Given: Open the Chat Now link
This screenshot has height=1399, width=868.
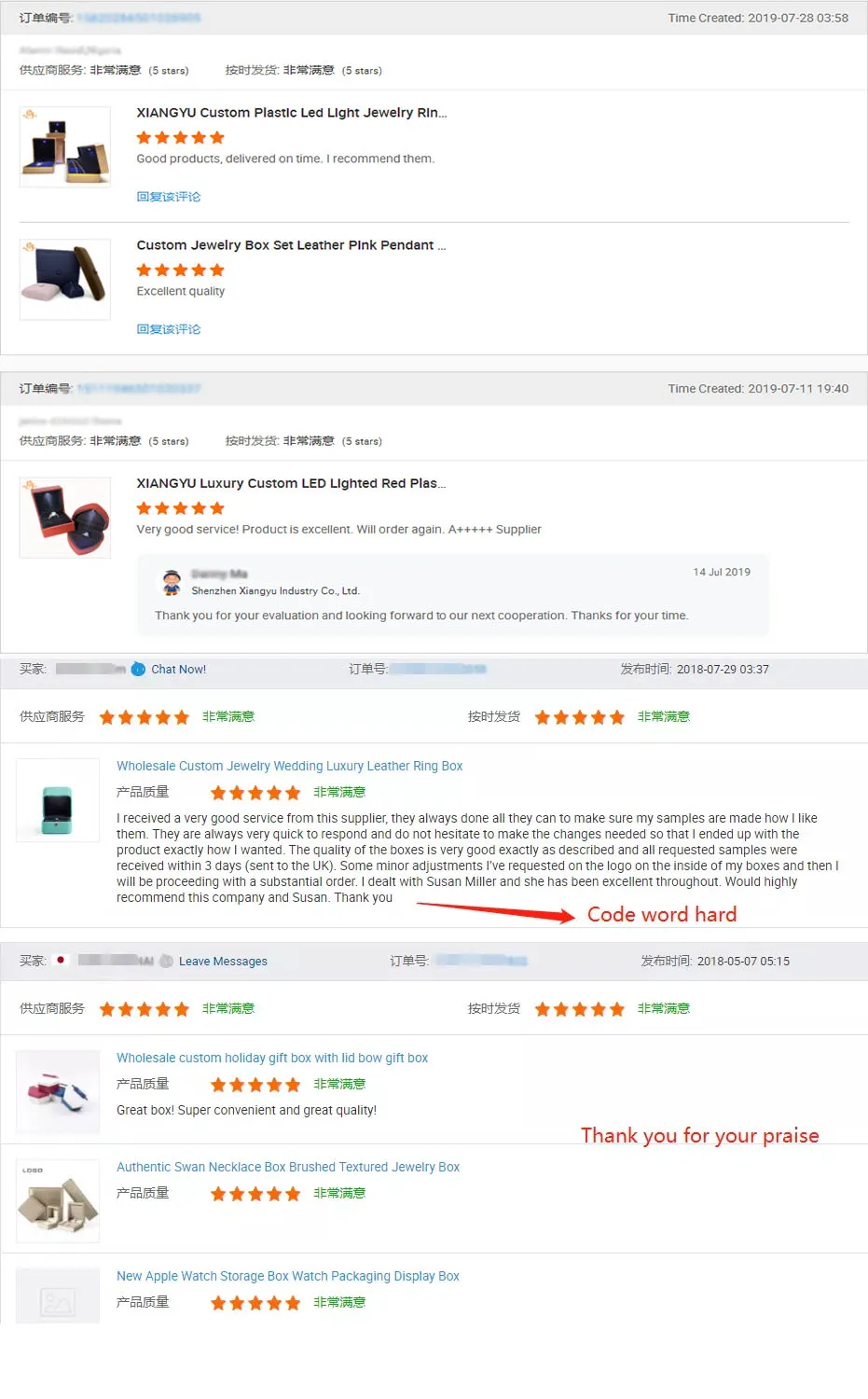Looking at the screenshot, I should tap(178, 670).
